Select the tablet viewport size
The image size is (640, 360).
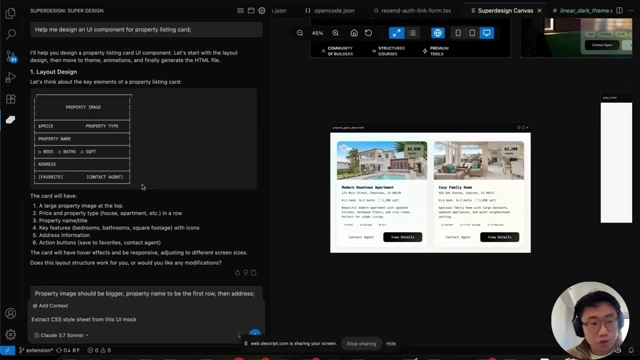(x=472, y=33)
